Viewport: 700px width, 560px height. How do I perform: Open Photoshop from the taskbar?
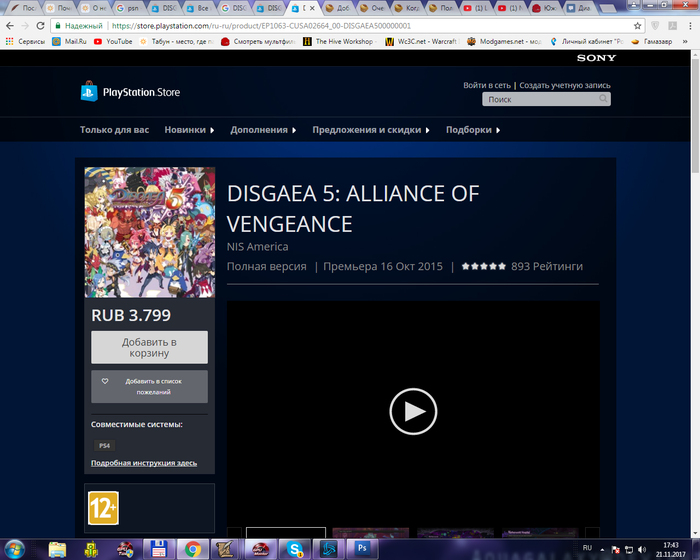(362, 548)
